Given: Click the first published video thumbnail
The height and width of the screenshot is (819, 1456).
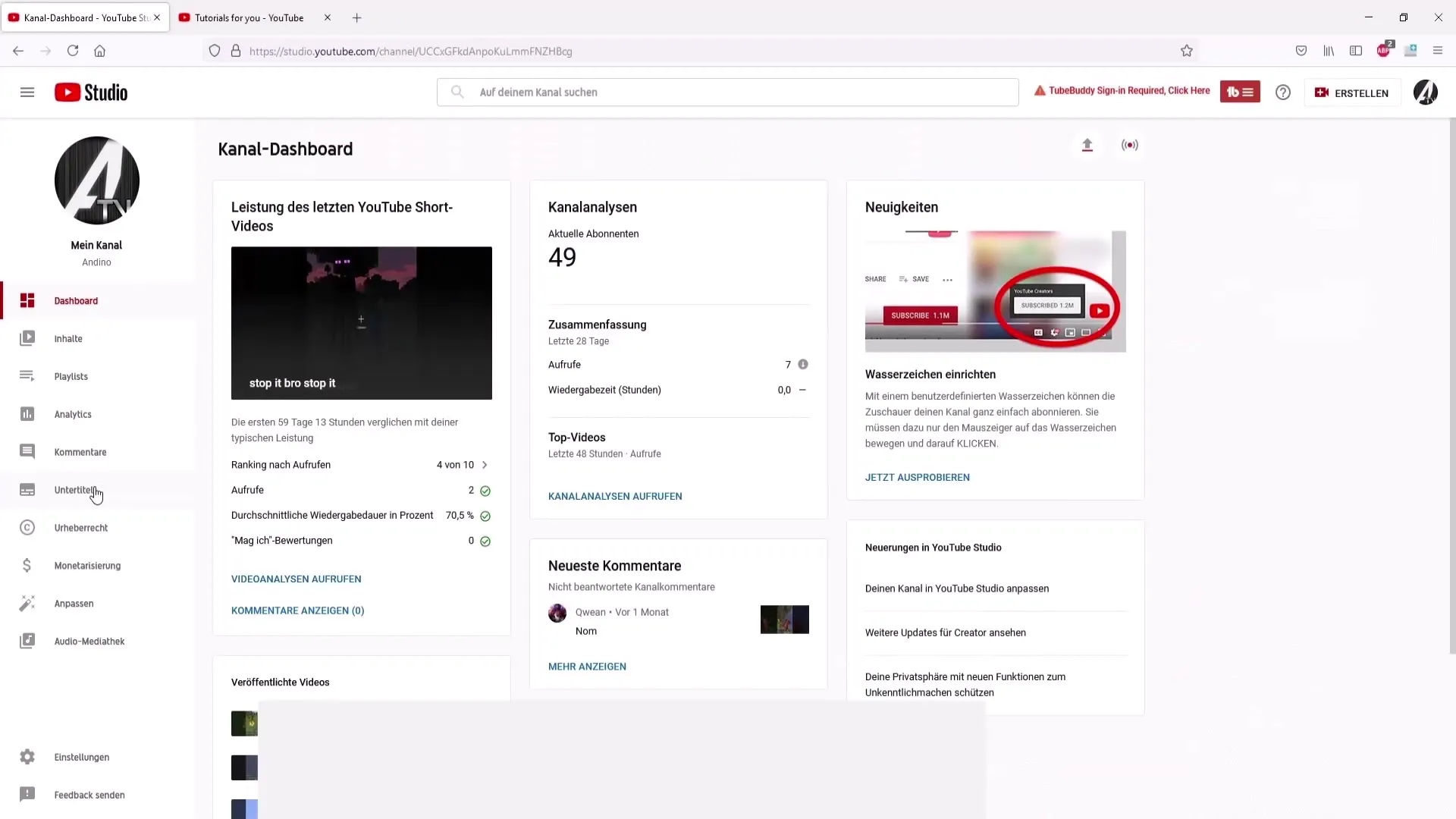Looking at the screenshot, I should (x=244, y=722).
